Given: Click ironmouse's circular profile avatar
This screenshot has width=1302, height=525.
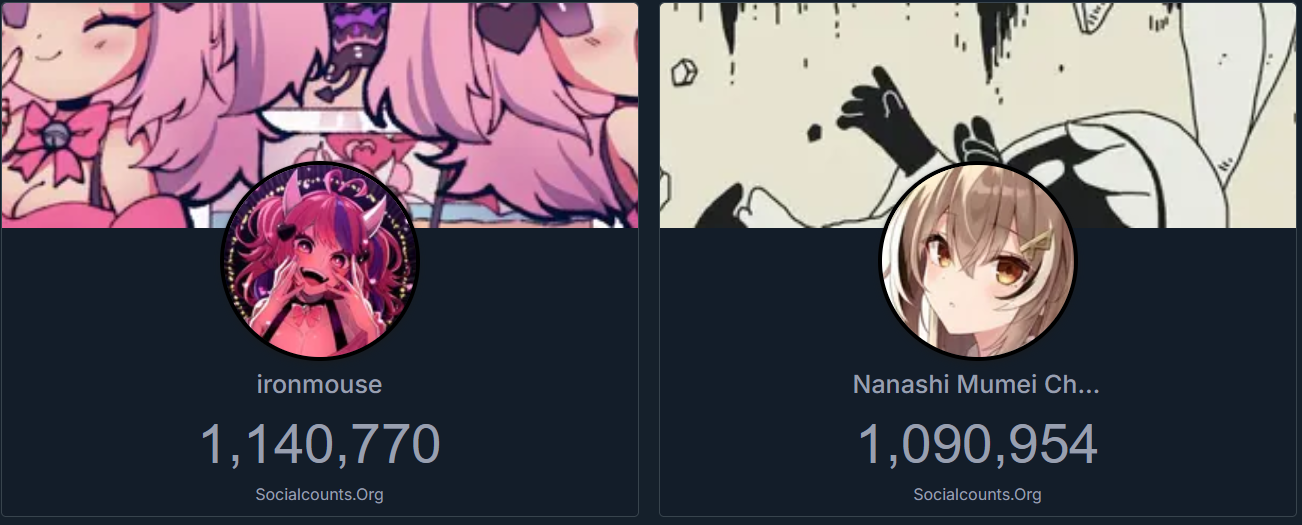Looking at the screenshot, I should pyautogui.click(x=320, y=261).
